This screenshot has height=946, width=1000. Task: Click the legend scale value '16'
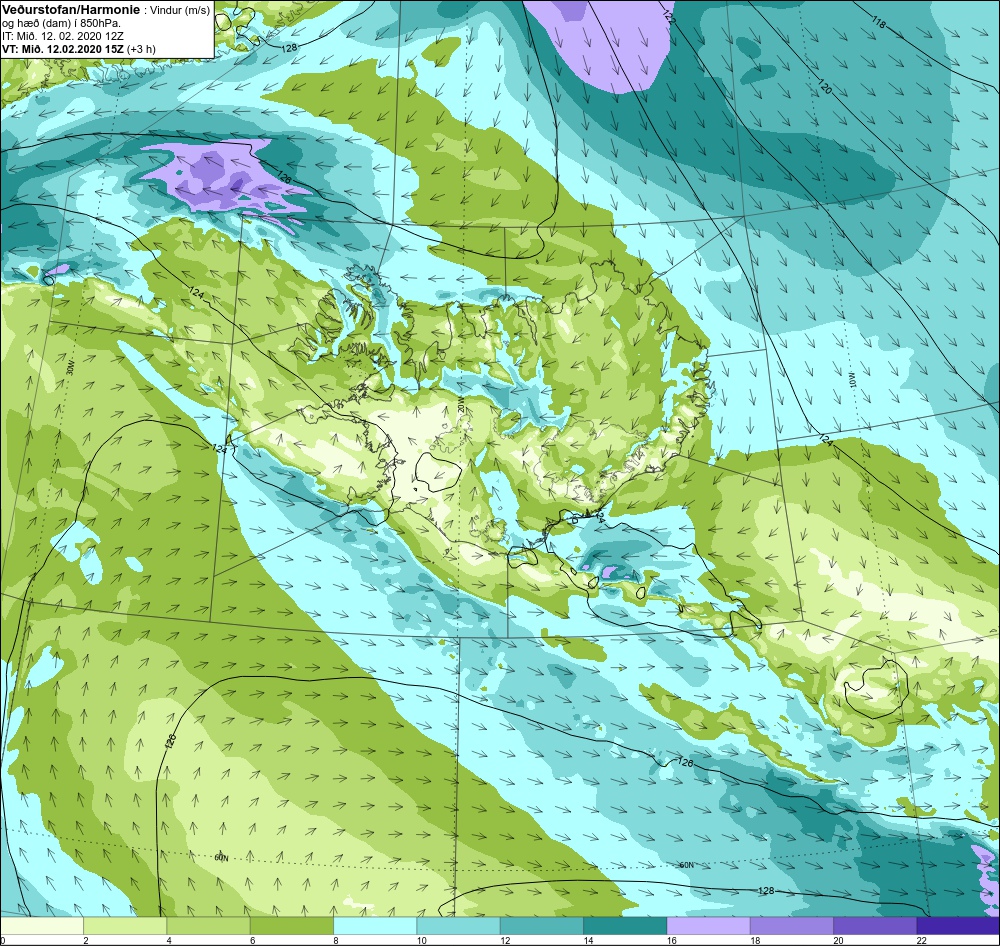pos(671,940)
